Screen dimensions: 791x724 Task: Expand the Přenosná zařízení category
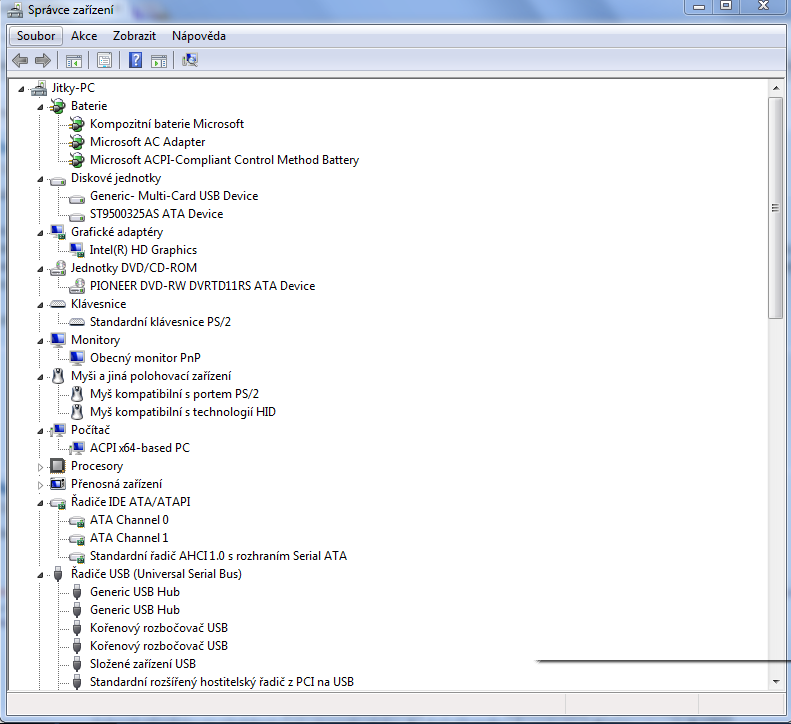coord(40,485)
